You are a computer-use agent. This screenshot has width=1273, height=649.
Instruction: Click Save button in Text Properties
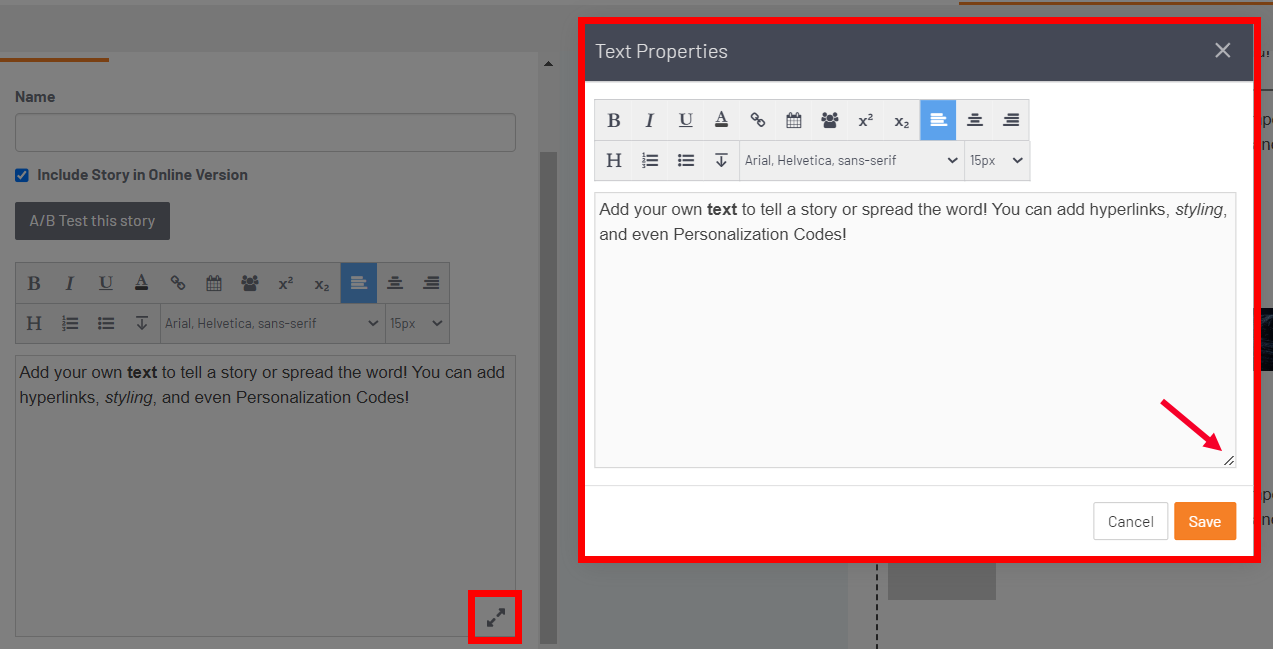pos(1204,521)
